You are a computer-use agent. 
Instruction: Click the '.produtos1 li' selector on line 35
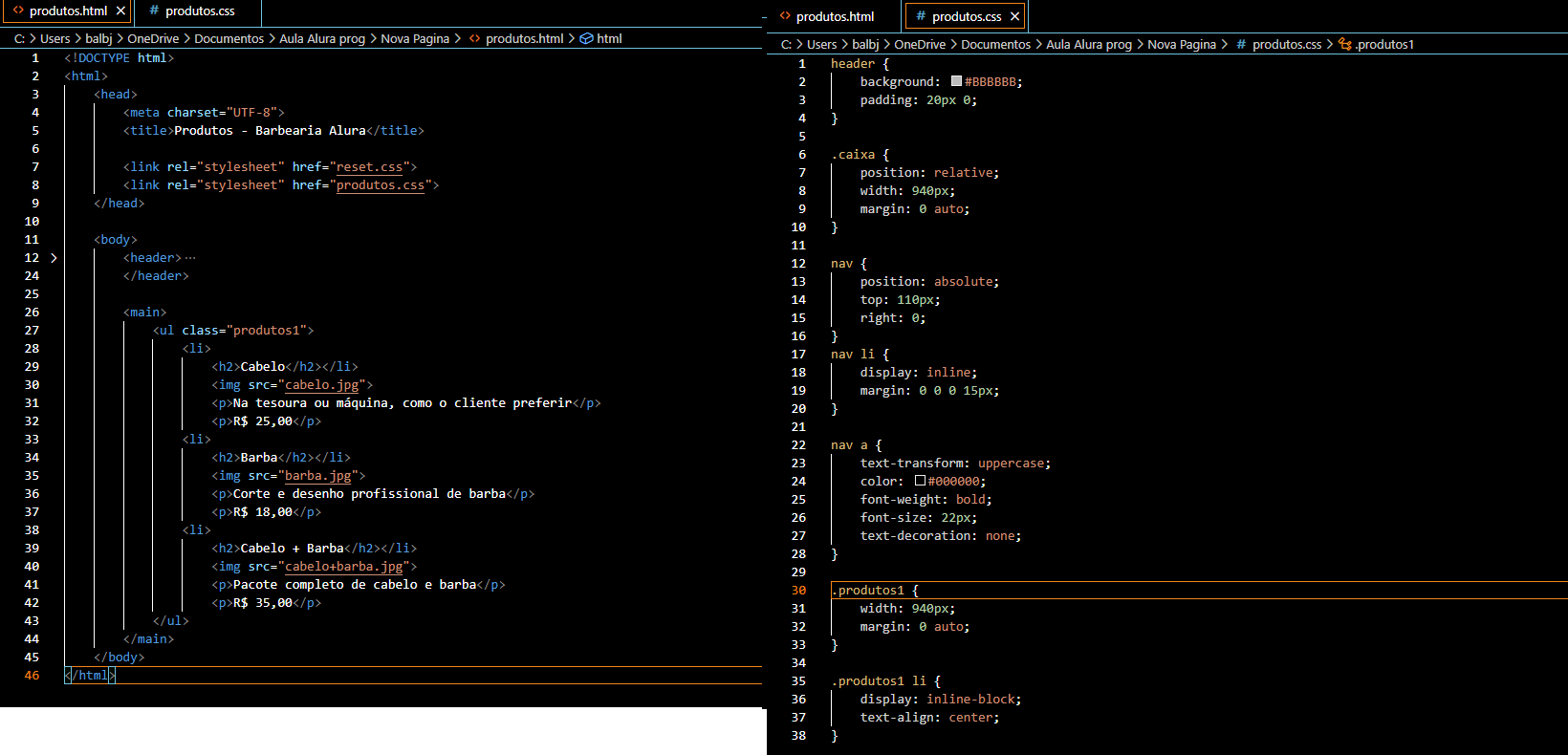tap(879, 681)
